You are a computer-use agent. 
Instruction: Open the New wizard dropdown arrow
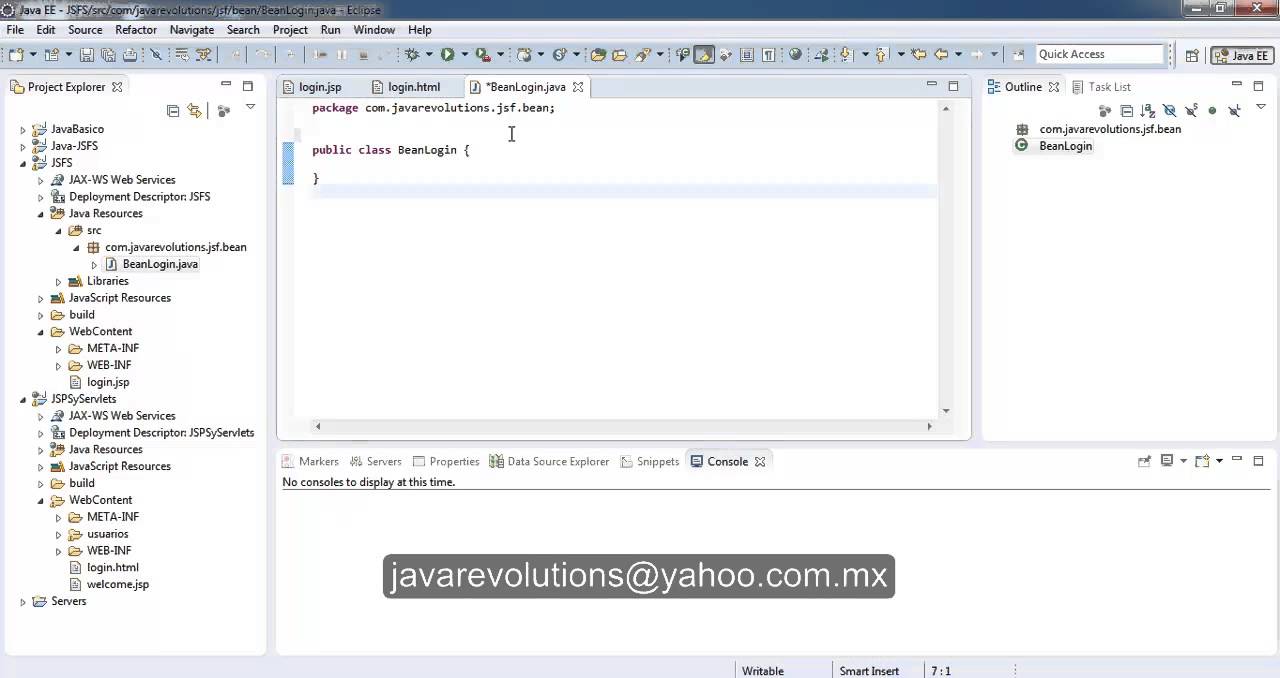(x=33, y=55)
